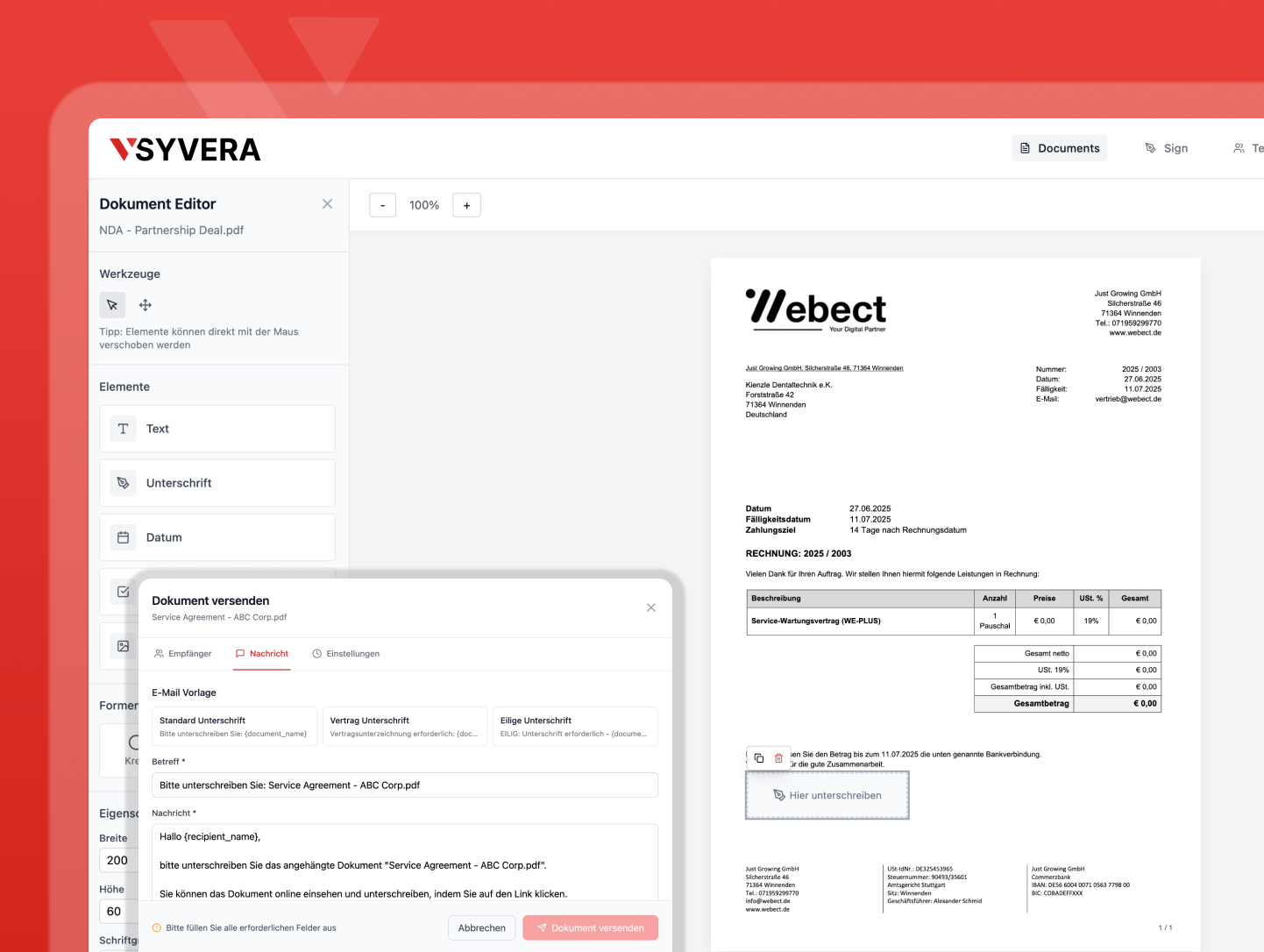This screenshot has width=1264, height=952.
Task: Open the Documents tab in top navigation
Action: [x=1060, y=148]
